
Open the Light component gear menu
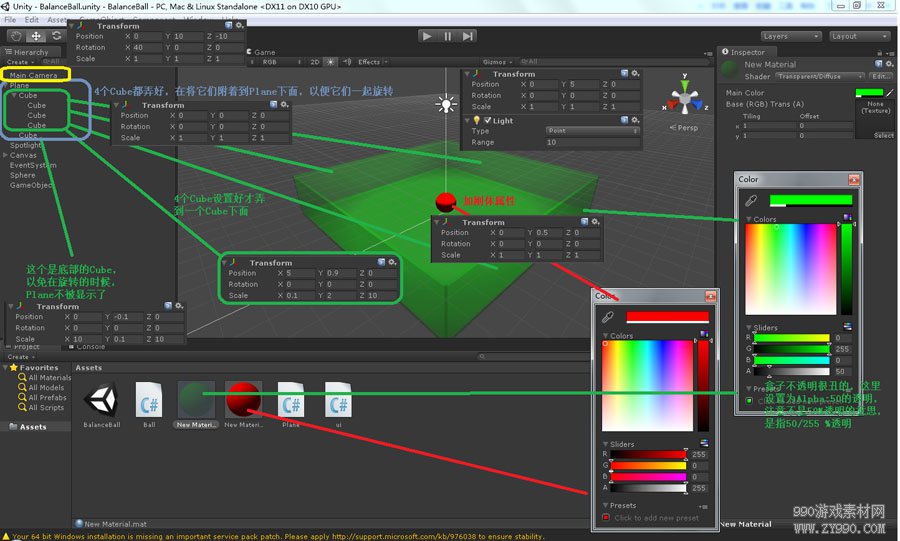point(635,120)
